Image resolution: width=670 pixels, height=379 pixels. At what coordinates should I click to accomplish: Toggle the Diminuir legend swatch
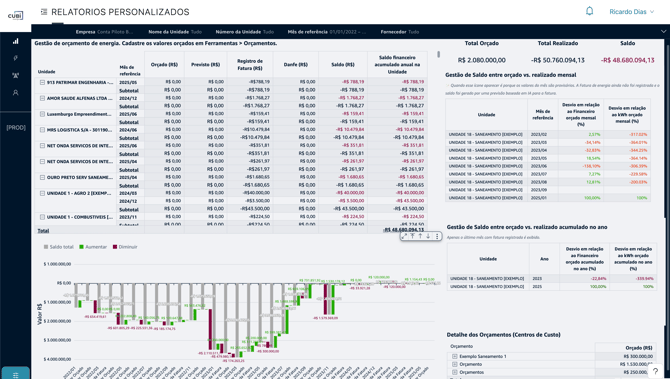point(115,247)
